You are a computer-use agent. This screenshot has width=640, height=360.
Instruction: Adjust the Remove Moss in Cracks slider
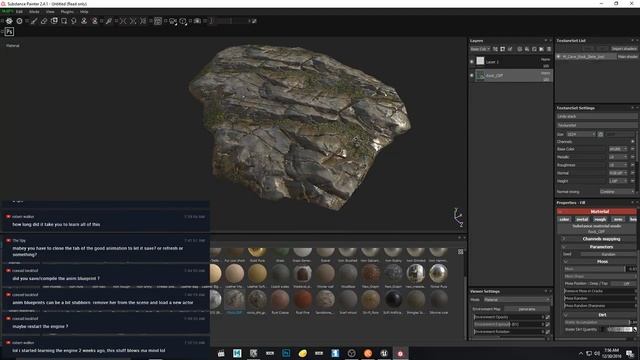tap(600, 291)
